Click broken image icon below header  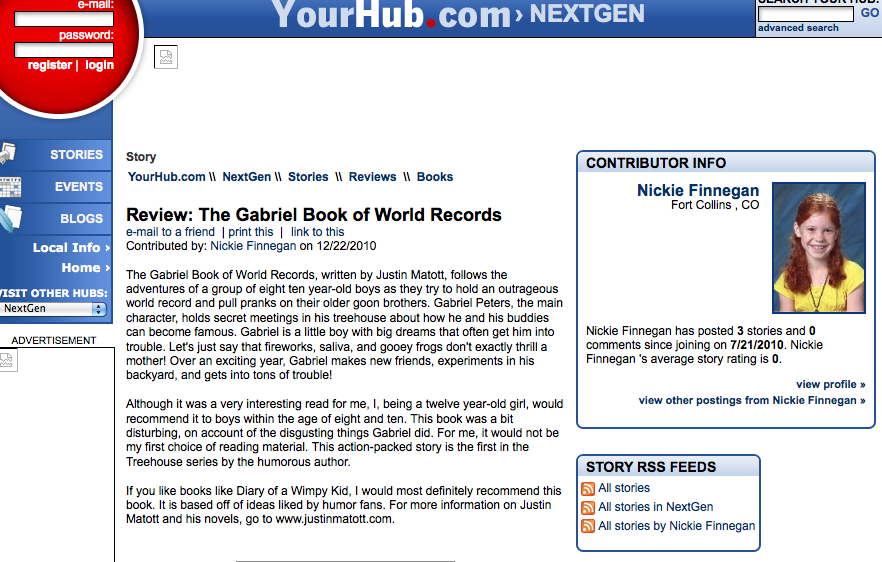pyautogui.click(x=166, y=57)
